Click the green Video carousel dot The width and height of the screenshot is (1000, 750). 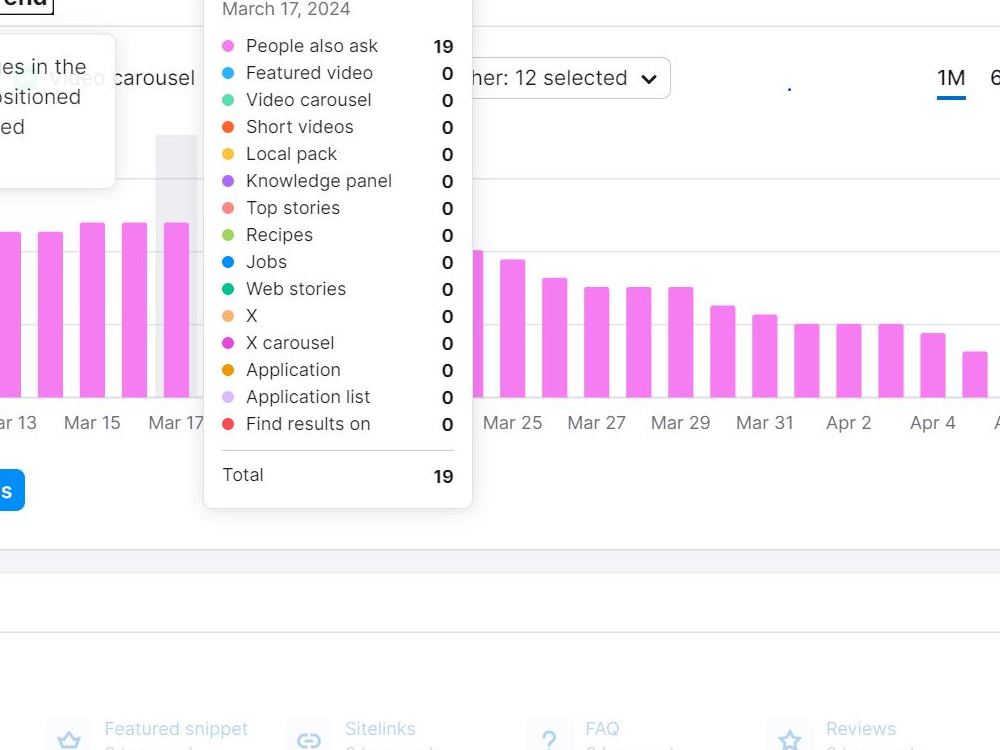coord(228,100)
